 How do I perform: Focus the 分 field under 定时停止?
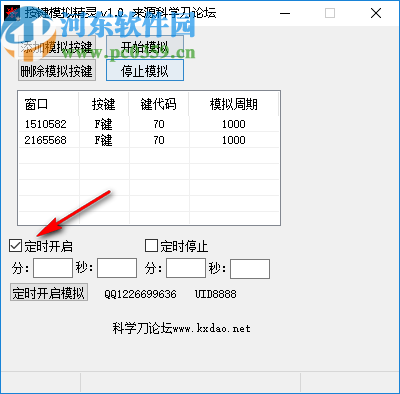pyautogui.click(x=186, y=269)
